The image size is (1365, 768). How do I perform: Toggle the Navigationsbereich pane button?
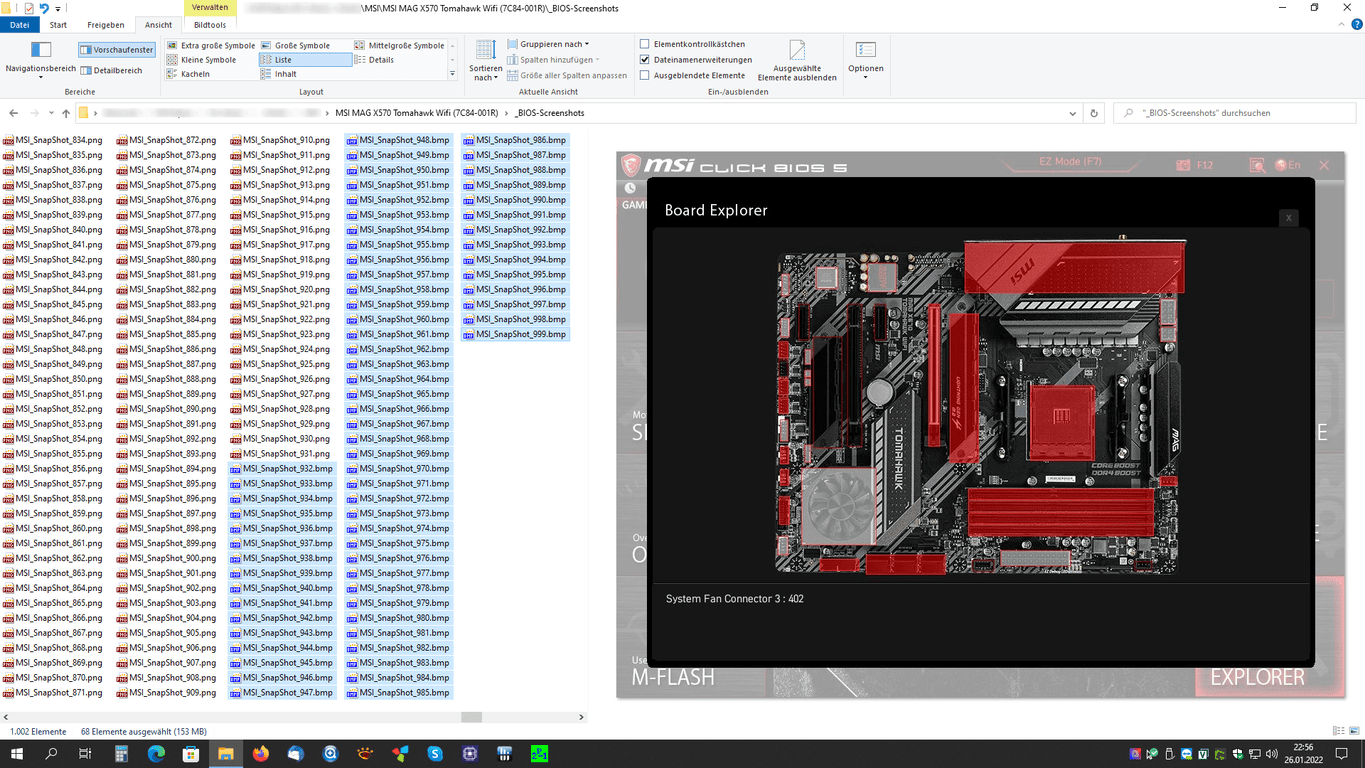[x=41, y=58]
